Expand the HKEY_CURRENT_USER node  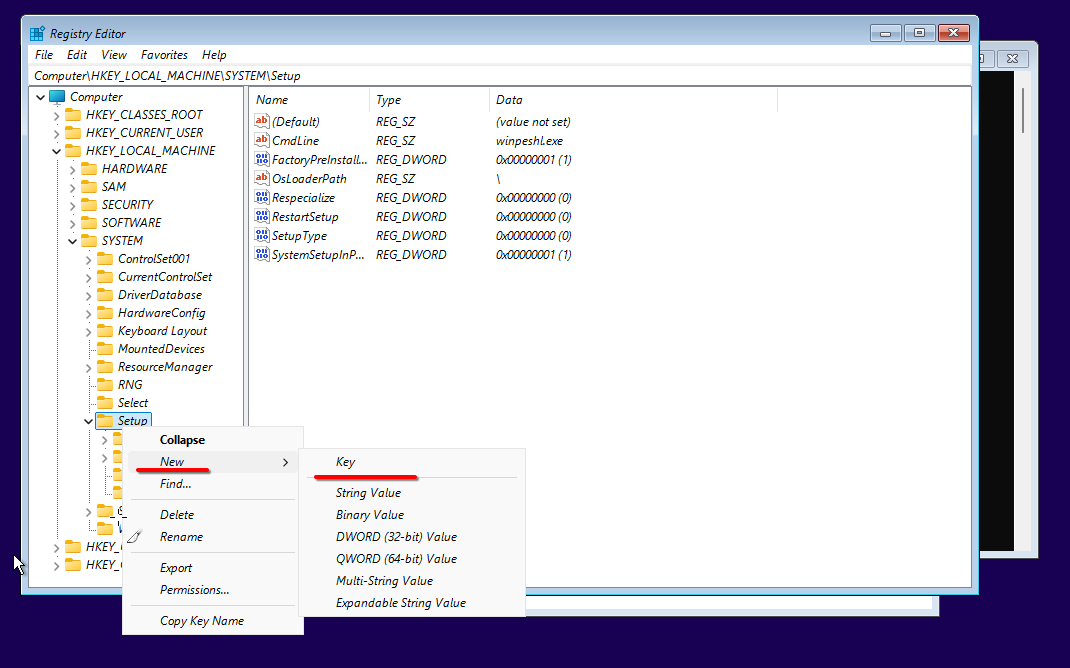pos(57,133)
